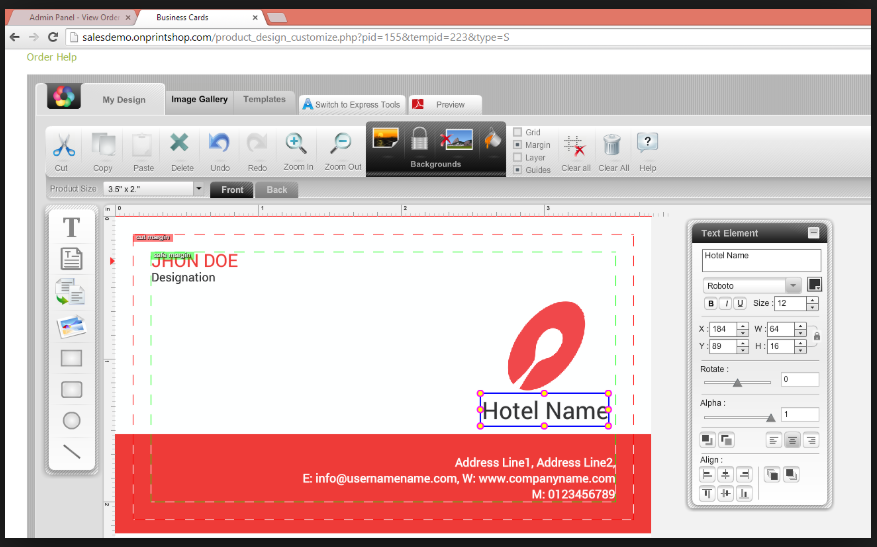Screen dimensions: 877x547
Task: Switch to the Back side
Action: point(276,190)
